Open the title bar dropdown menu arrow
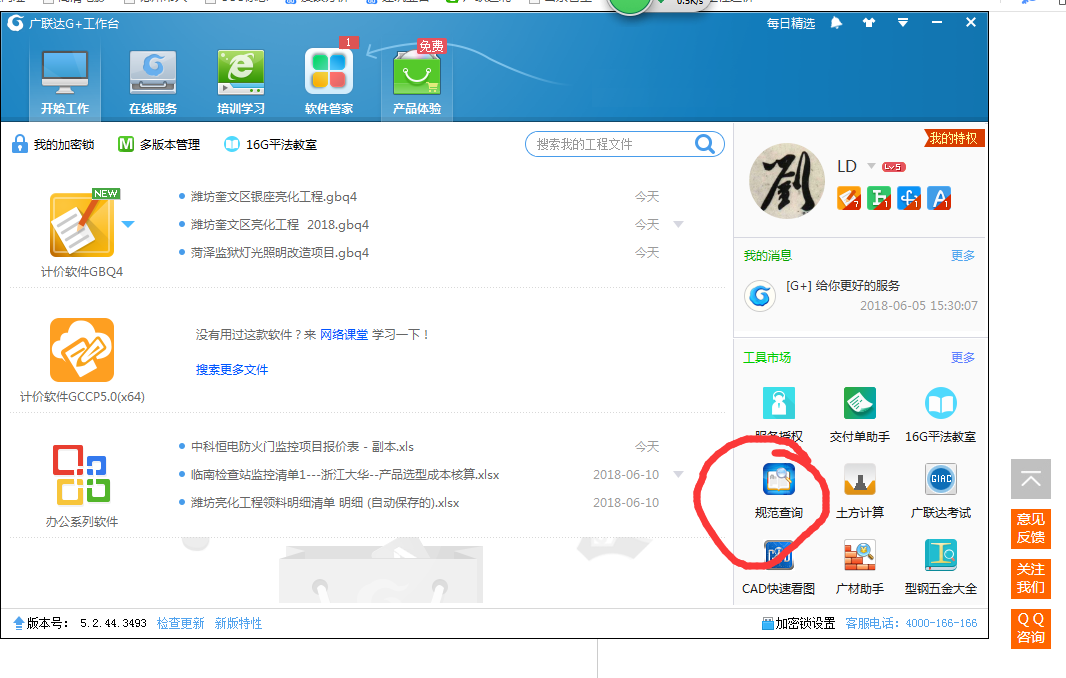Image resolution: width=1066 pixels, height=678 pixels. coord(903,22)
